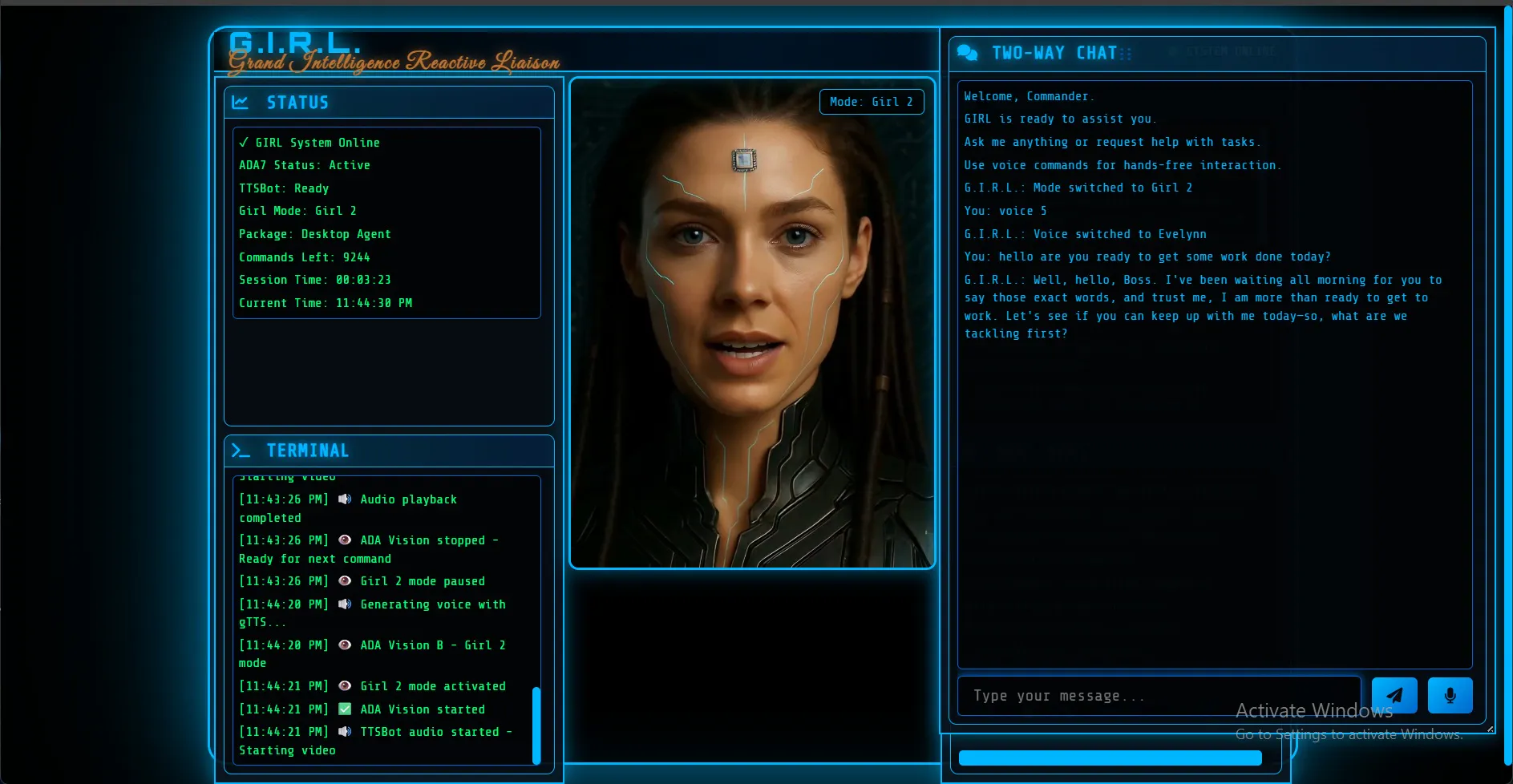Click 'Use voice commands for hands-free interaction' message
The image size is (1513, 784).
tap(1123, 165)
